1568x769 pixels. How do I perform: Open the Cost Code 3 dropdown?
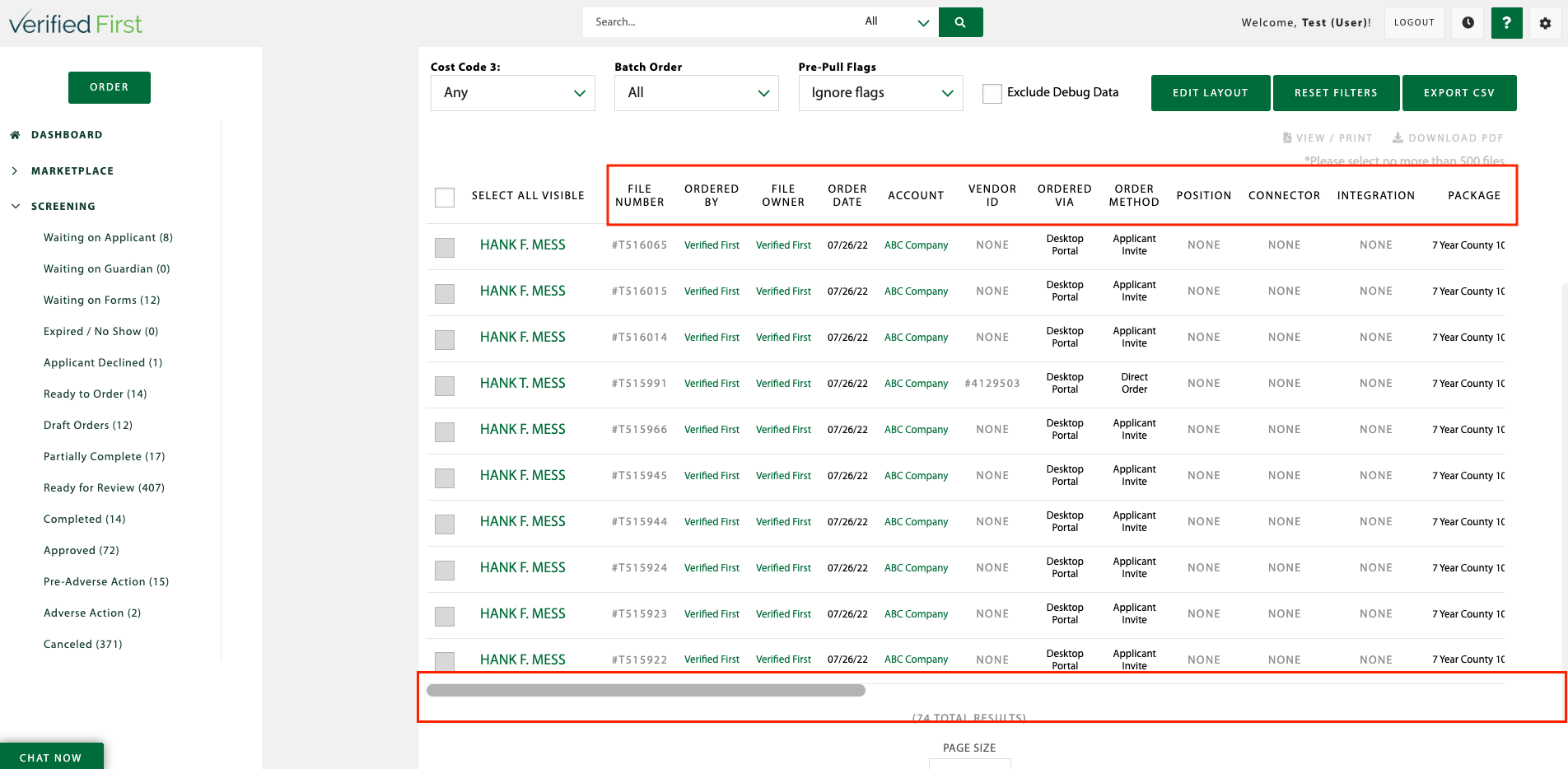(513, 93)
